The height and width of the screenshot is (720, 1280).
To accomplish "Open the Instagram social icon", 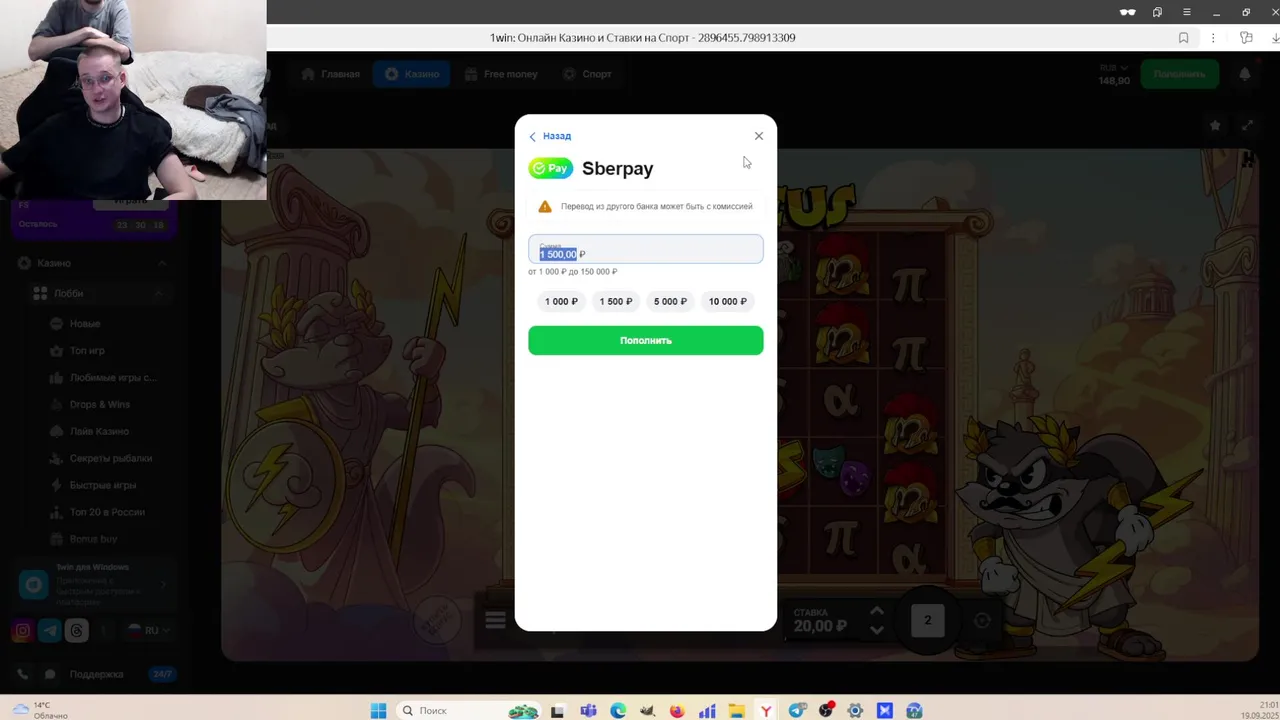I will pos(22,631).
